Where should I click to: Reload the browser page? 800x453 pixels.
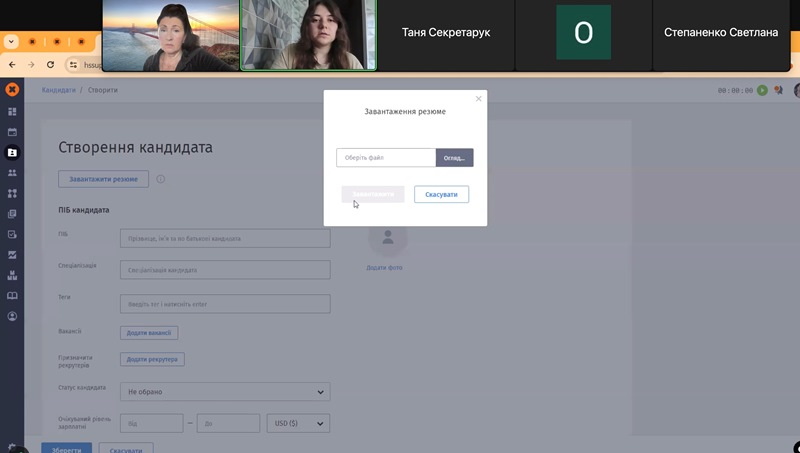(x=50, y=65)
